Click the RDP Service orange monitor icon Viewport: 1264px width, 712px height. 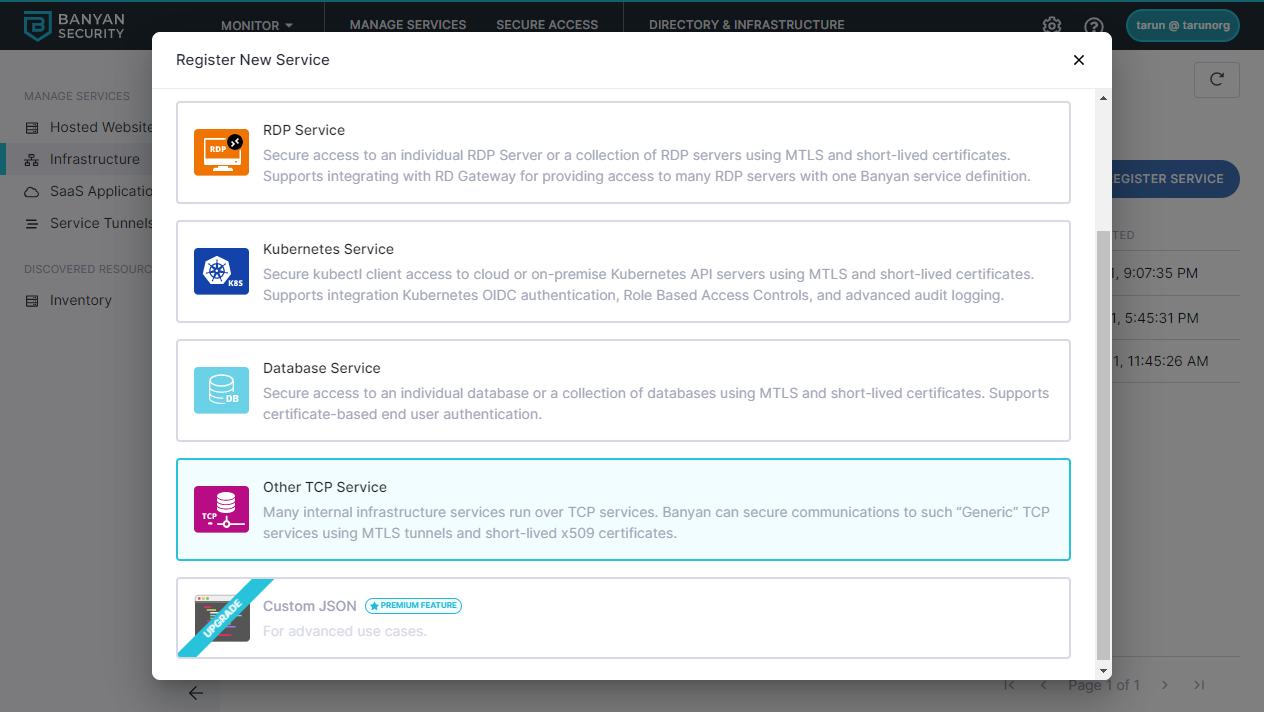(221, 152)
